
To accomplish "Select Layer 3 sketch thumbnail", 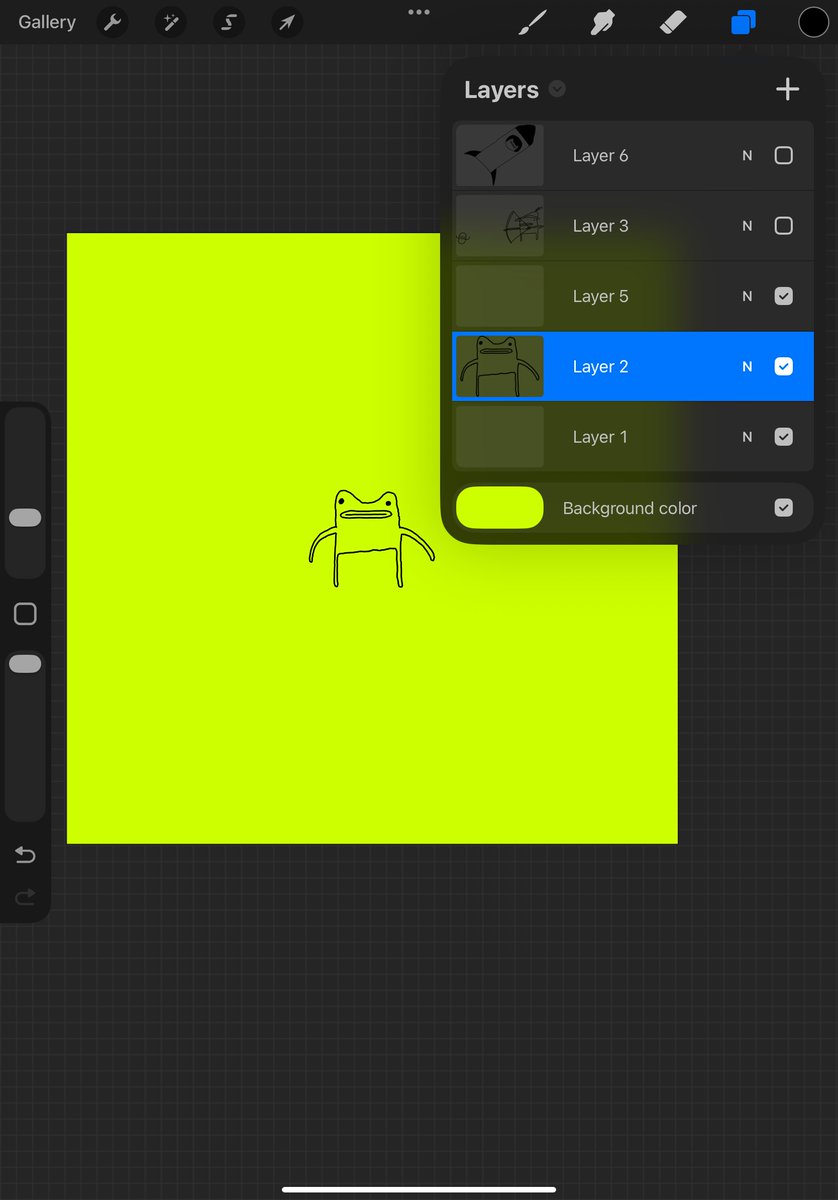I will pos(500,226).
